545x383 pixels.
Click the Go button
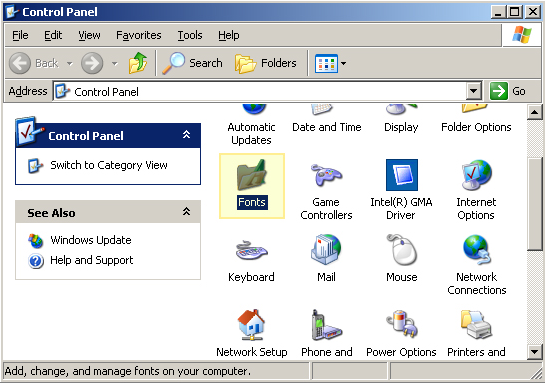point(508,91)
